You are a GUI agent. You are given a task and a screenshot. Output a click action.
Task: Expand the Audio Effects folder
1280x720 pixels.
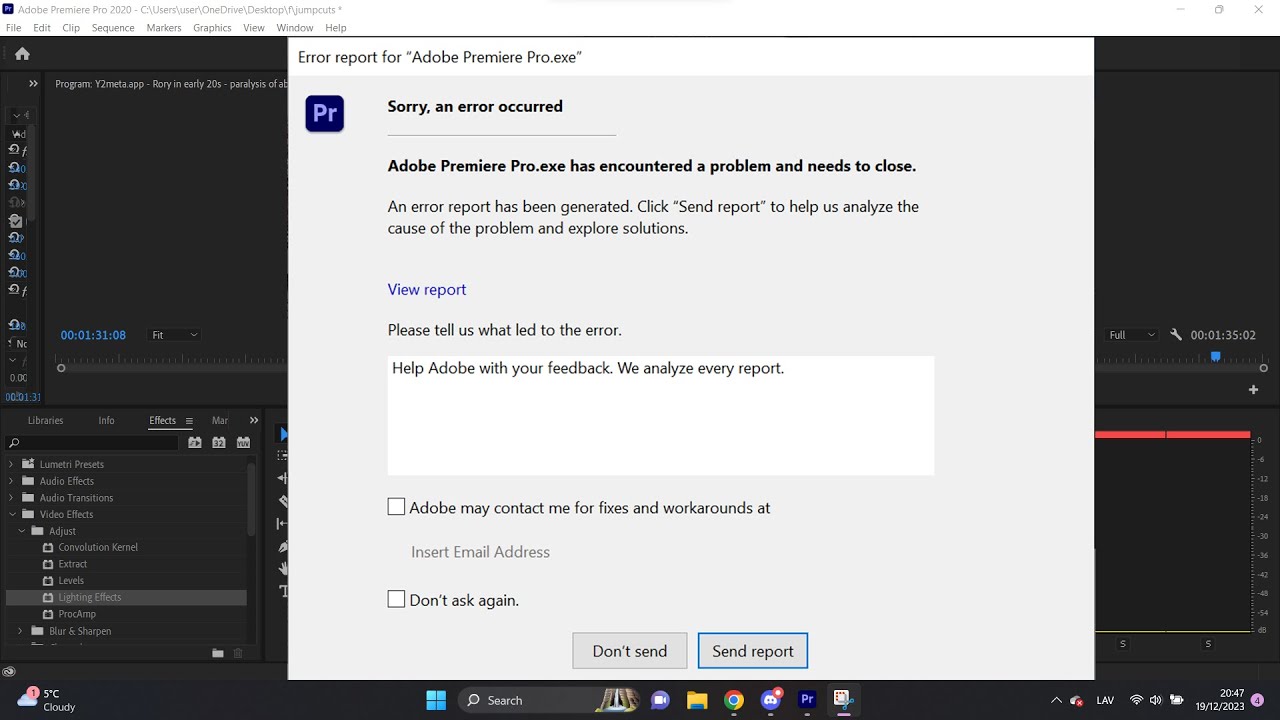pyautogui.click(x=11, y=481)
